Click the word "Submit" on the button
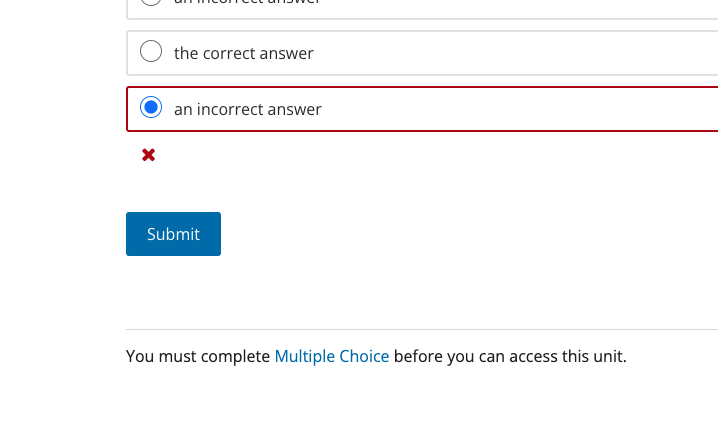 click(174, 234)
